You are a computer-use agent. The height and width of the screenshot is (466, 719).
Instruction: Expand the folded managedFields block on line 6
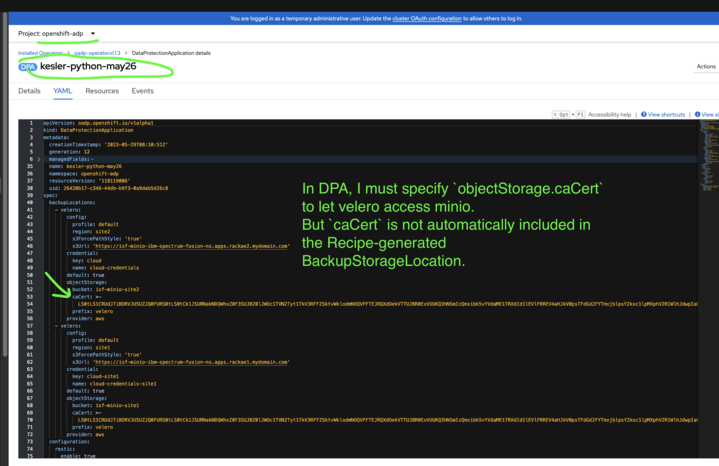click(x=39, y=159)
